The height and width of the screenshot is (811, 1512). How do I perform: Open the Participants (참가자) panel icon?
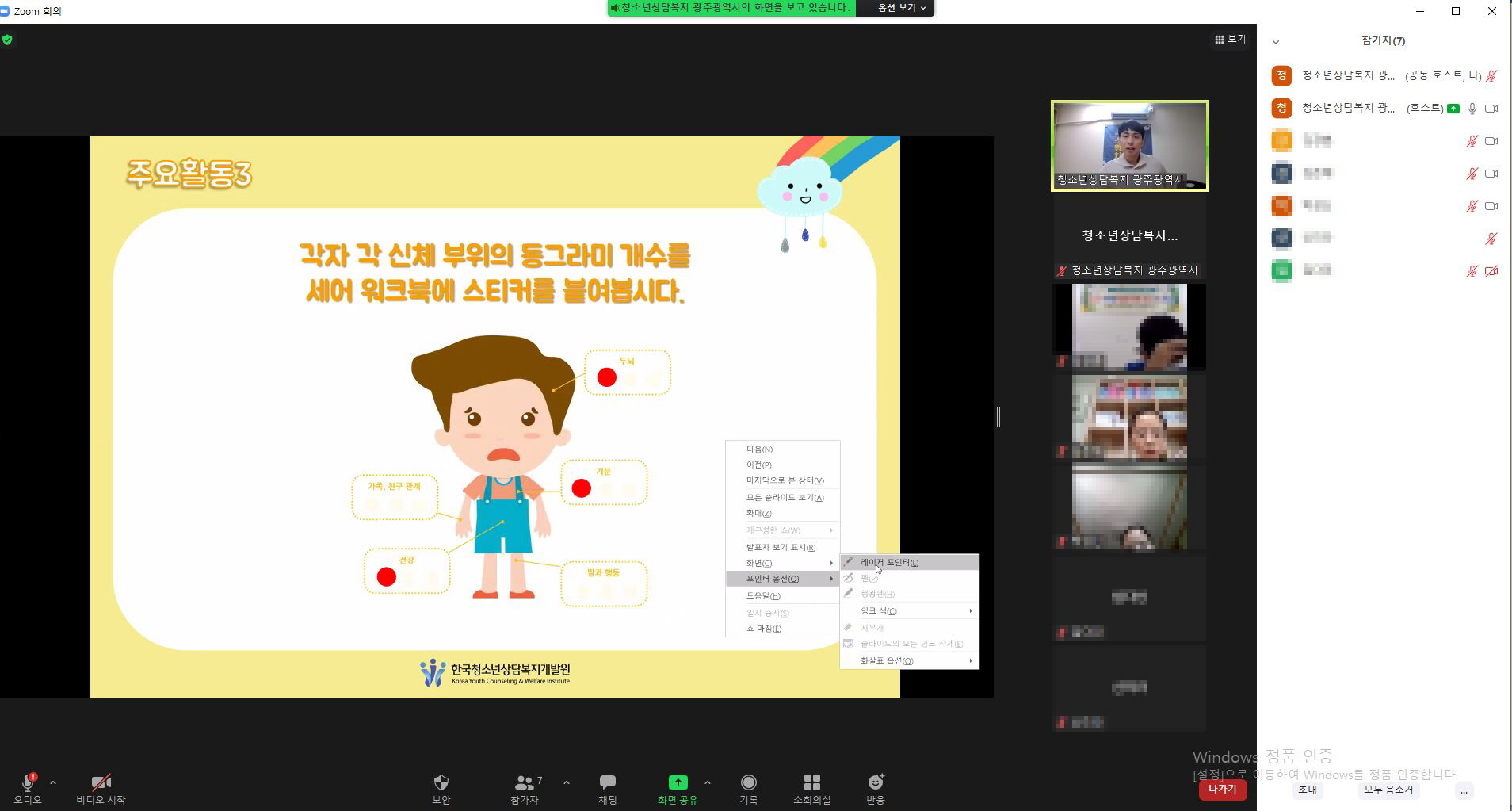524,782
